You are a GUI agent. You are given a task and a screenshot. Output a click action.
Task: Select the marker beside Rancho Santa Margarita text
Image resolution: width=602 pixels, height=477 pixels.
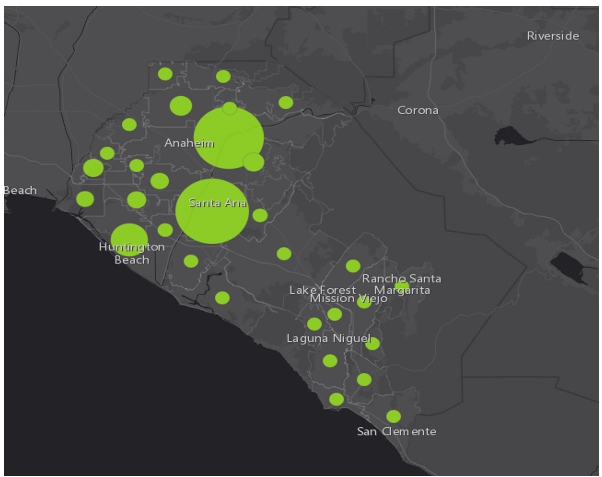pos(401,288)
